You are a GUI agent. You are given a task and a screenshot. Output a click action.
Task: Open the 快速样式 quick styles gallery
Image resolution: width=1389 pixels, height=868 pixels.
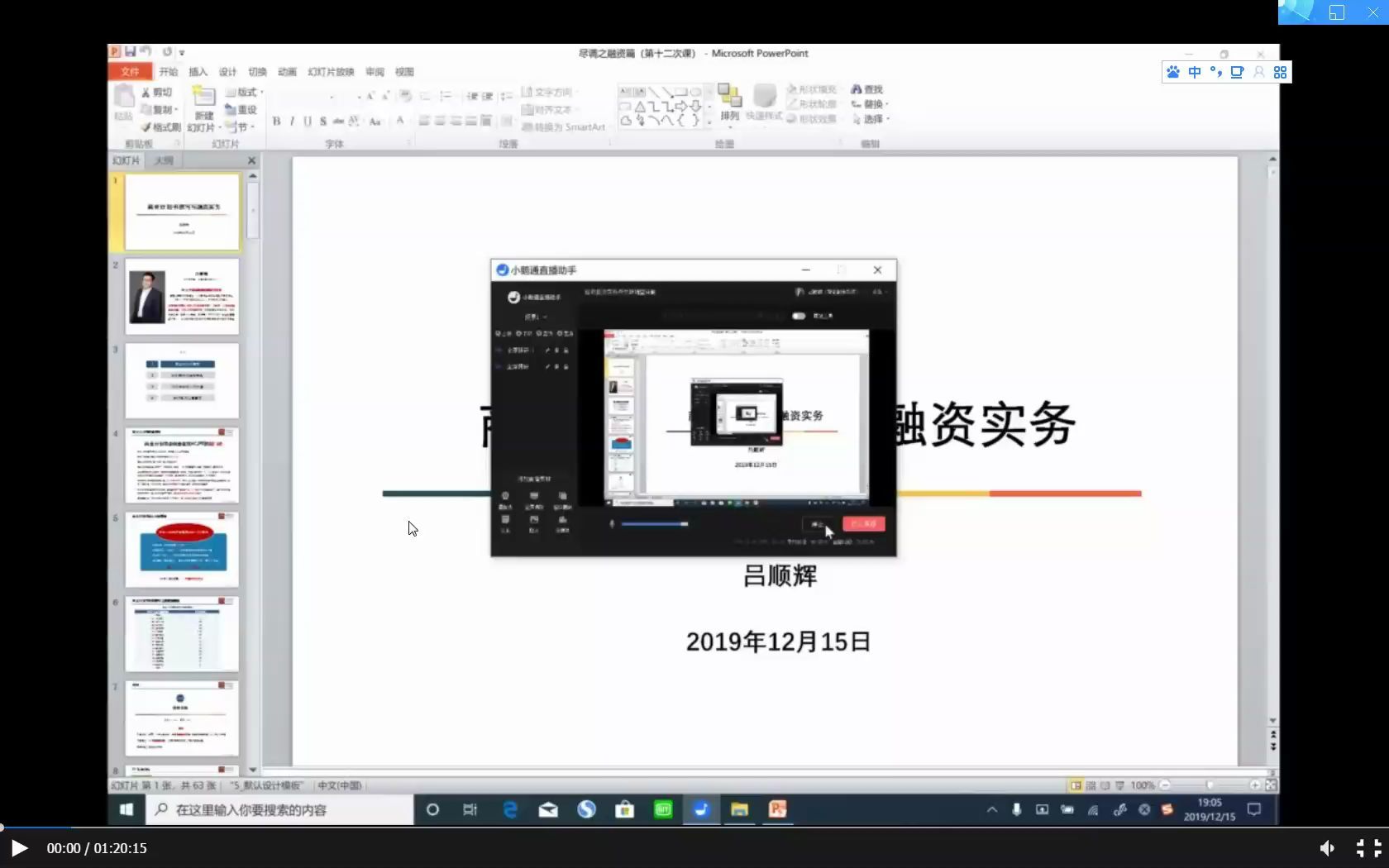click(764, 103)
